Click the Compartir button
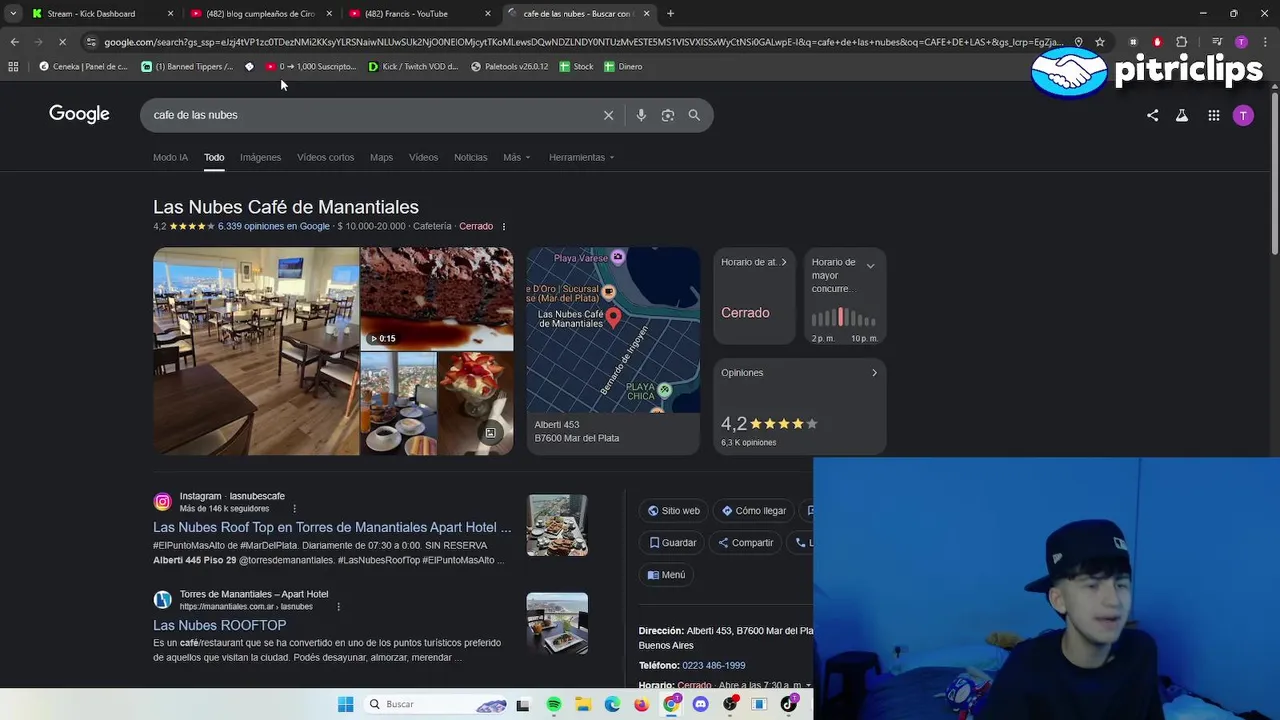1280x720 pixels. pyautogui.click(x=745, y=543)
